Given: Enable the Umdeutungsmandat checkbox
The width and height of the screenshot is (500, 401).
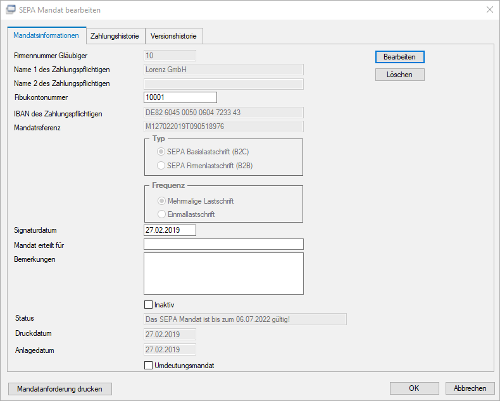Looking at the screenshot, I should point(148,365).
